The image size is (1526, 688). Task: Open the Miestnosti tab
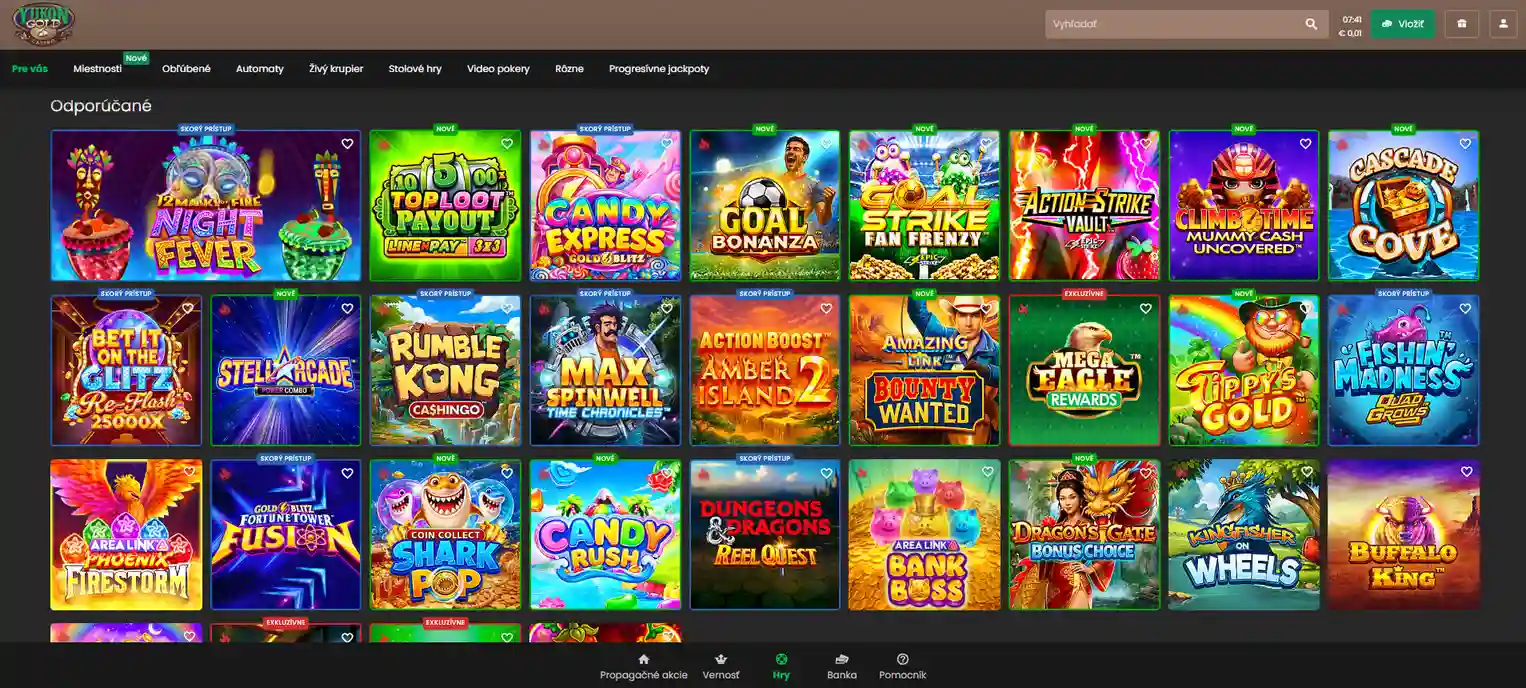point(97,69)
